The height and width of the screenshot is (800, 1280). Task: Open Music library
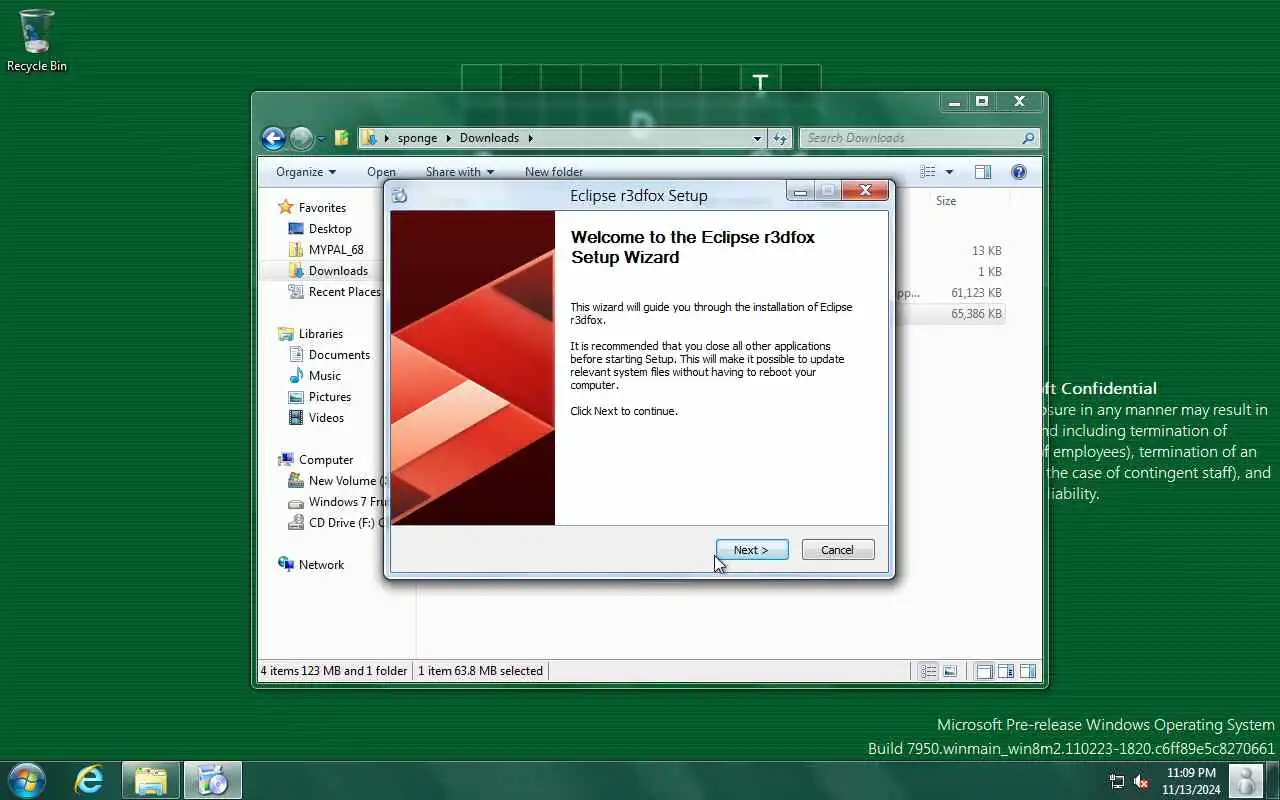point(315,375)
